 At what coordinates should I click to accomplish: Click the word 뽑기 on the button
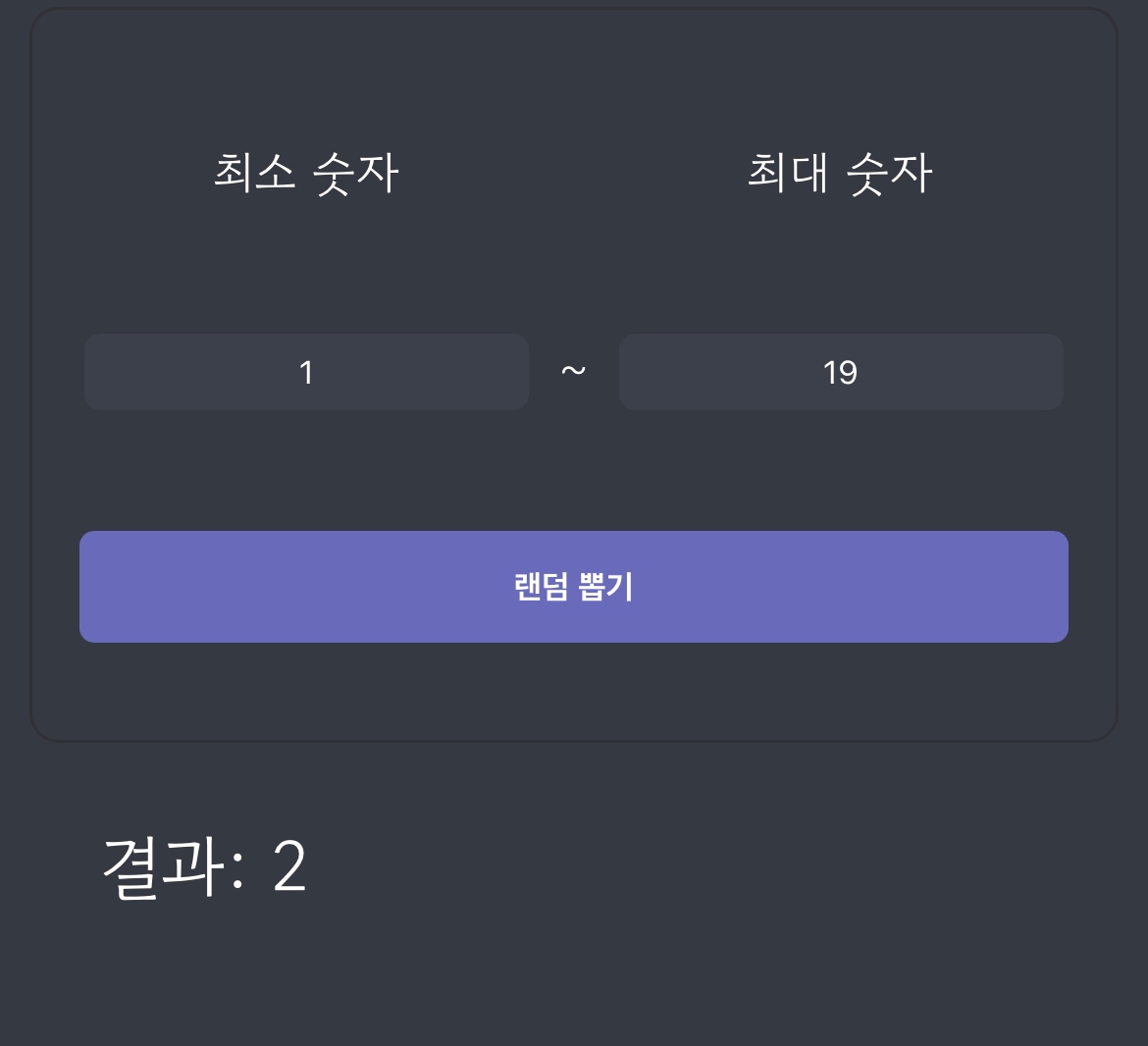click(606, 587)
